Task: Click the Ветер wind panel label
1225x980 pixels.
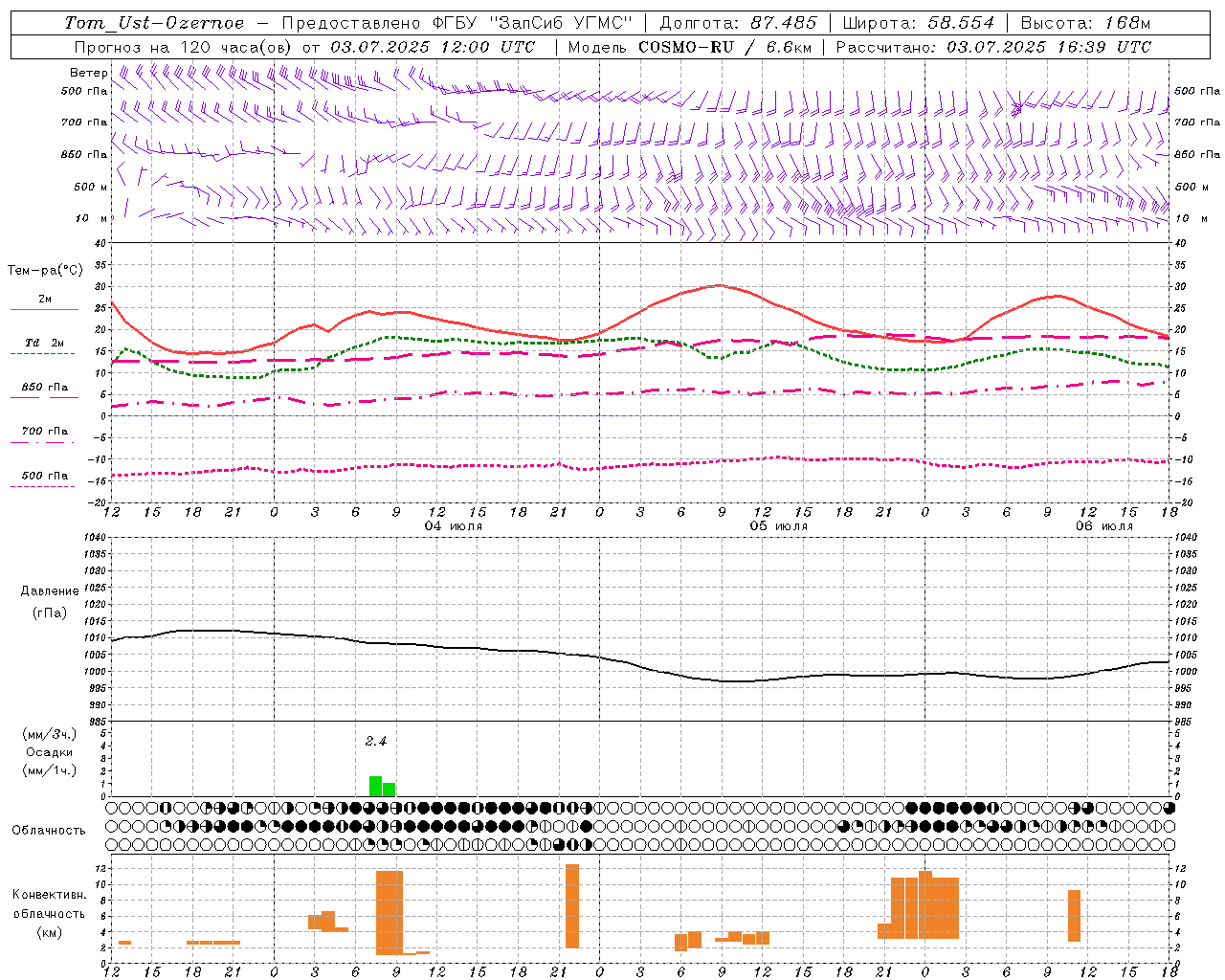Action: tap(88, 73)
